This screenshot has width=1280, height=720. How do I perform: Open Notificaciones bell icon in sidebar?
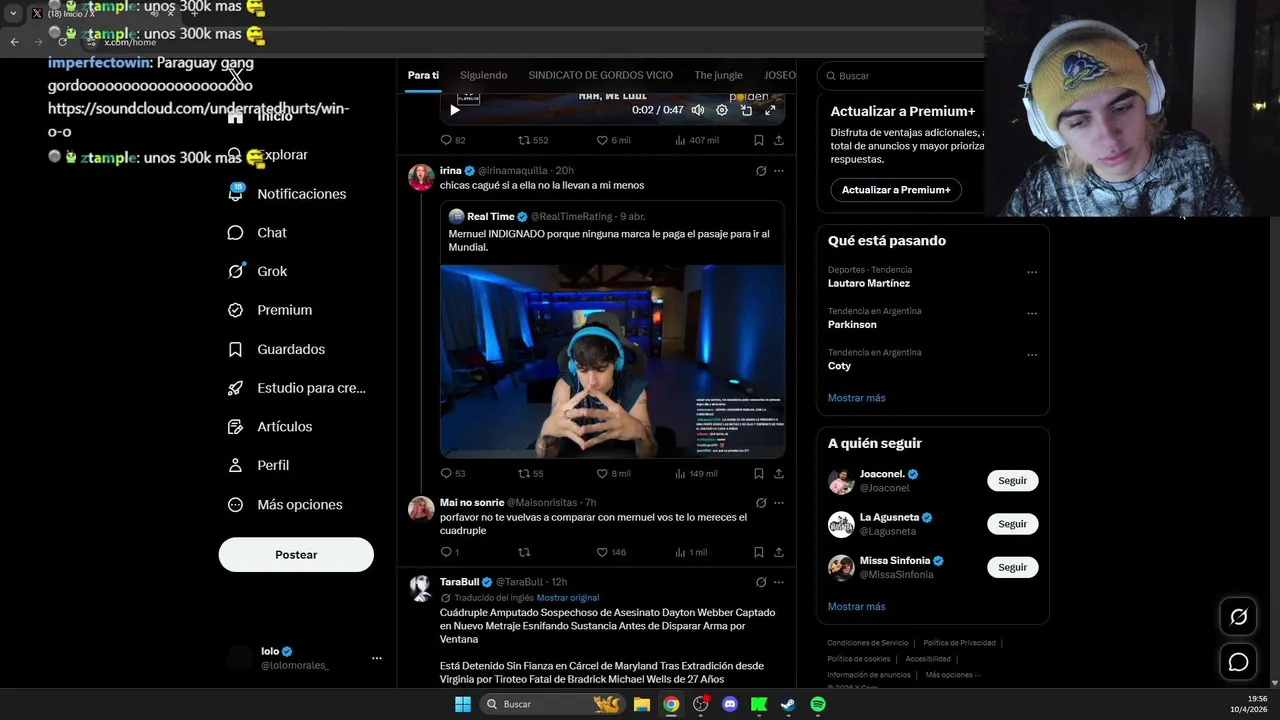click(x=236, y=193)
